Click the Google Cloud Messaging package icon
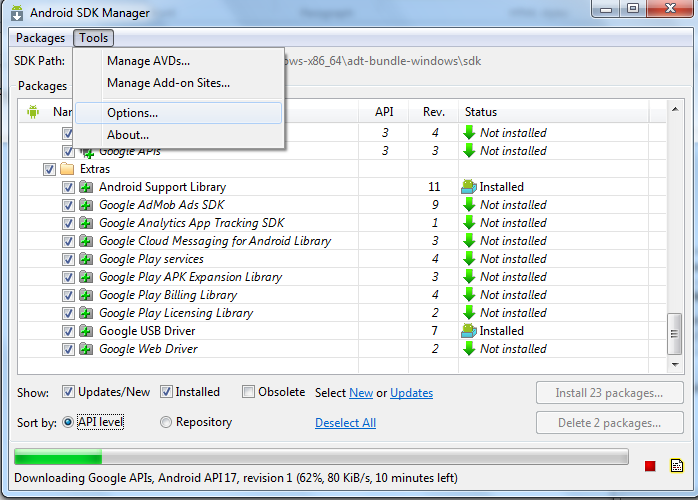Screen dimensions: 698x500 coord(86,241)
